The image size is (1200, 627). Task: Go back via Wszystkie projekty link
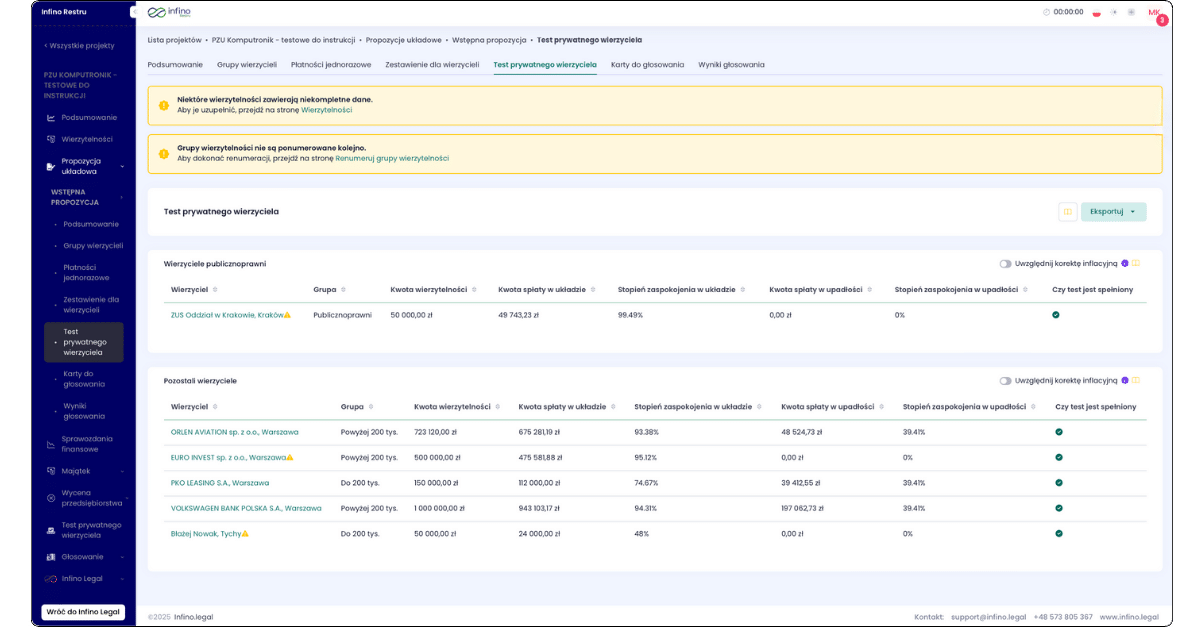pos(79,46)
